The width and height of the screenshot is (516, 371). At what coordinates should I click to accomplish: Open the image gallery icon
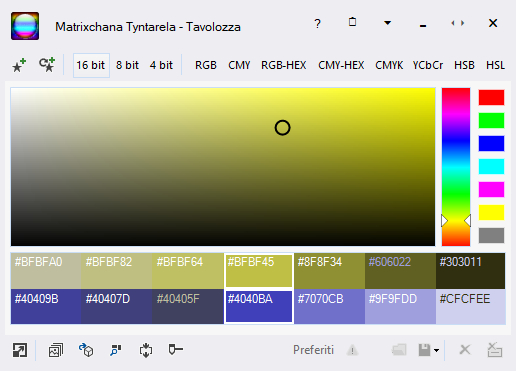[x=56, y=350]
